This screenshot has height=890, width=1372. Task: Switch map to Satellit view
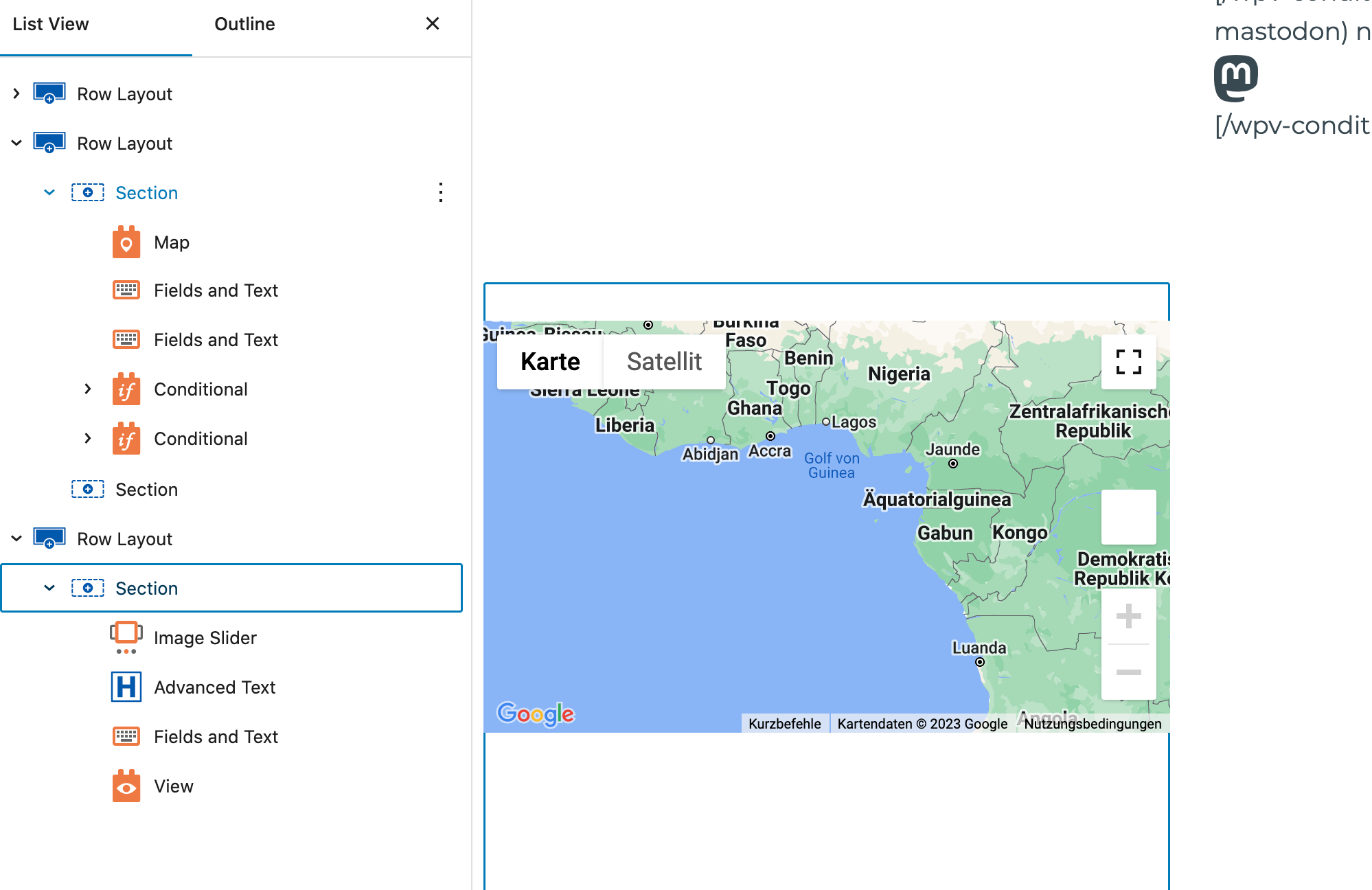coord(664,362)
